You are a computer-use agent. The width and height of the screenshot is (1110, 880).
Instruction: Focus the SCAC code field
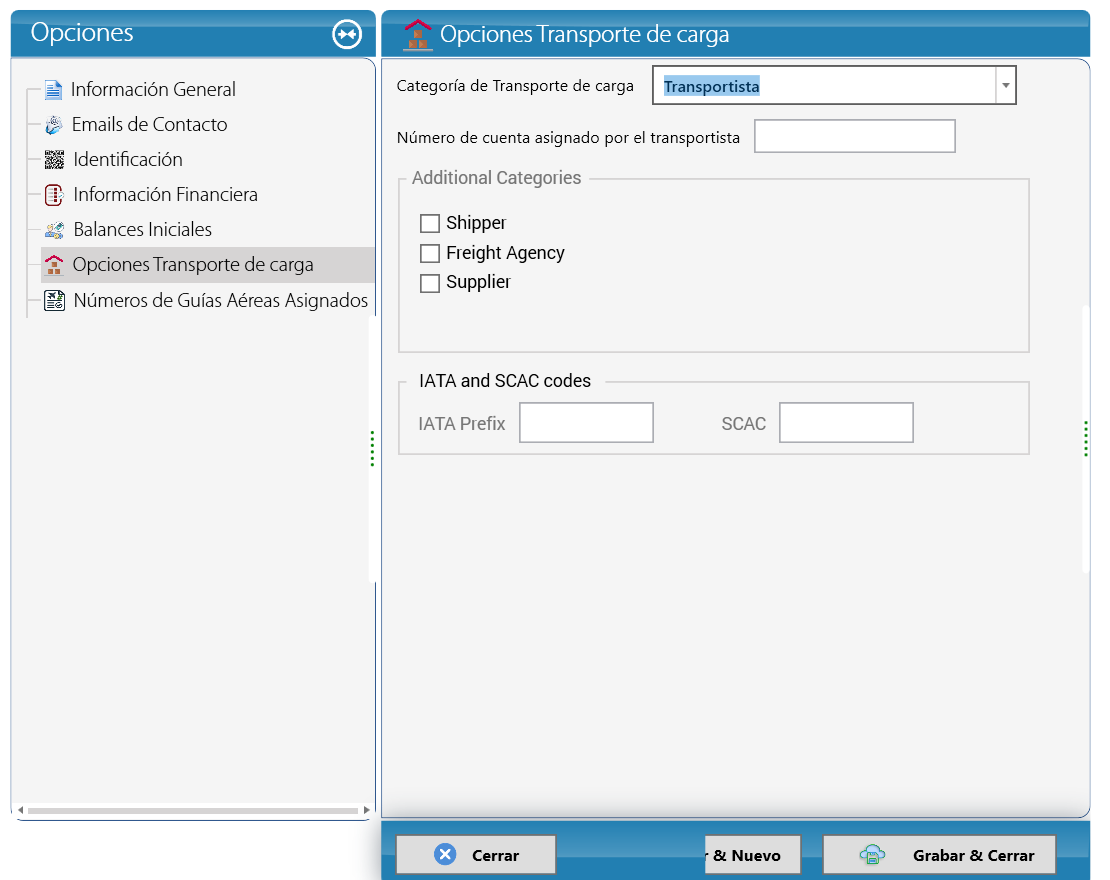tap(846, 423)
